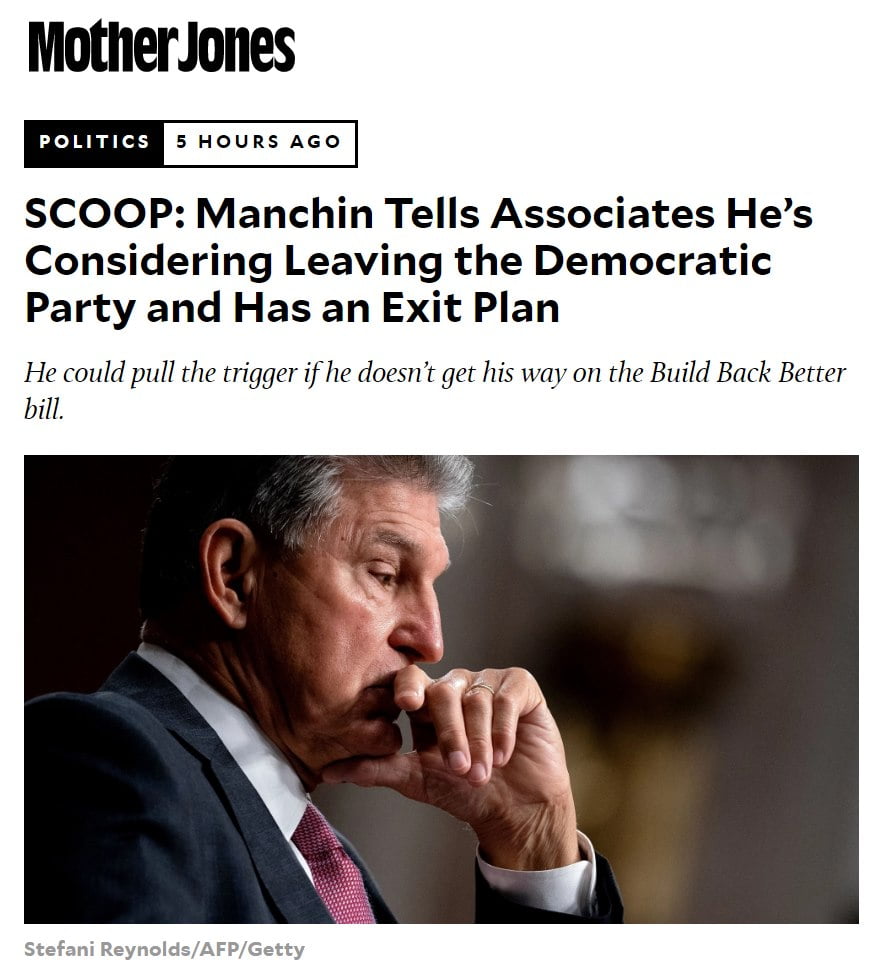Click the word "bill." under the subheadline

pyautogui.click(x=44, y=410)
